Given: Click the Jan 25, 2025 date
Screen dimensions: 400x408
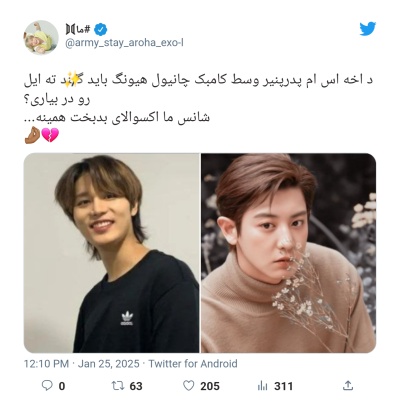Looking at the screenshot, I should pos(109,363).
